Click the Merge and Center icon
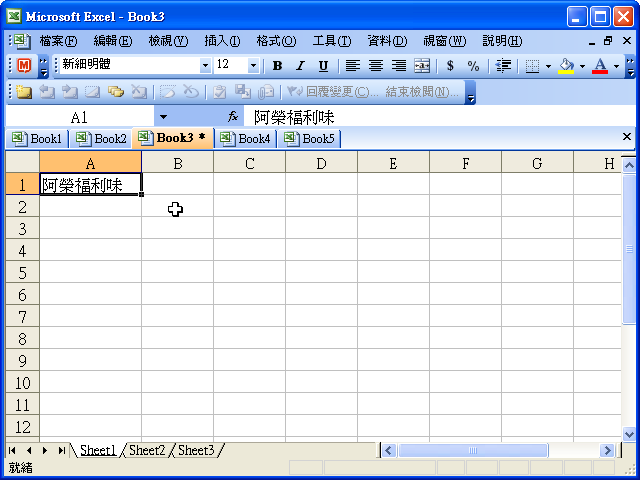Image resolution: width=640 pixels, height=480 pixels. tap(422, 66)
